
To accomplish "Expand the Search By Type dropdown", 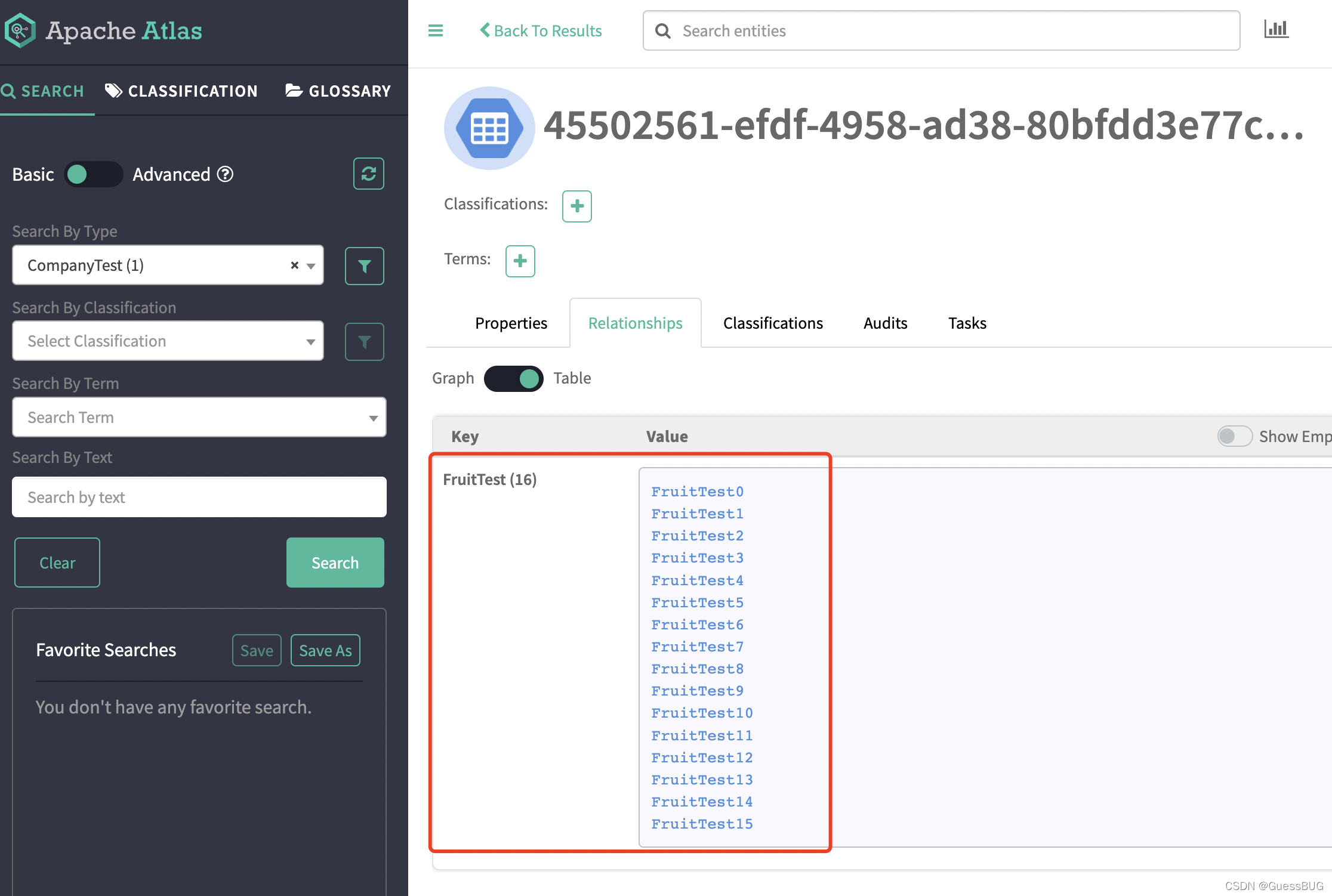I will pyautogui.click(x=312, y=265).
